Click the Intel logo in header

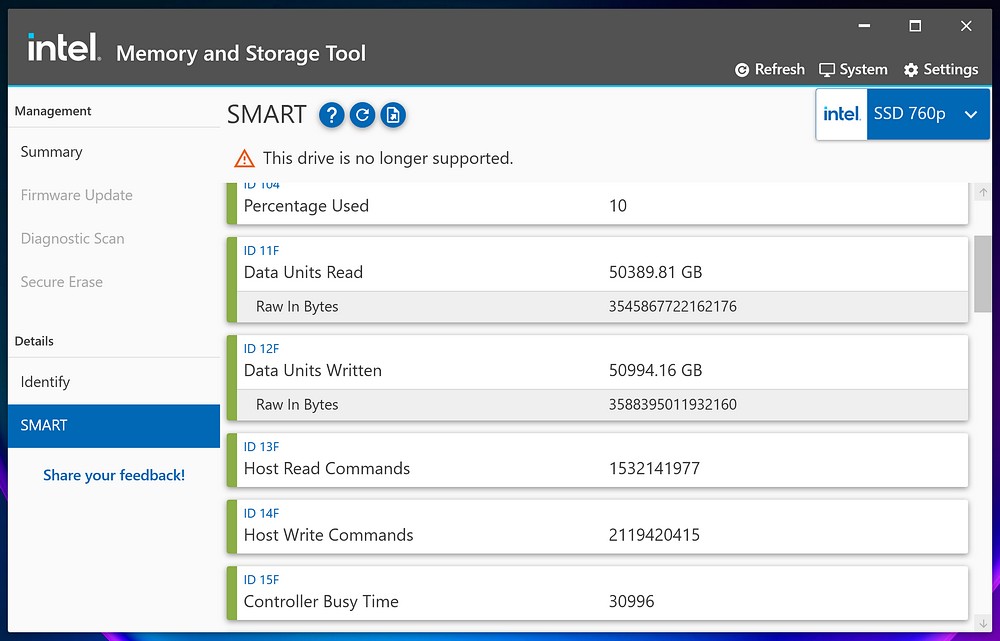tap(64, 47)
